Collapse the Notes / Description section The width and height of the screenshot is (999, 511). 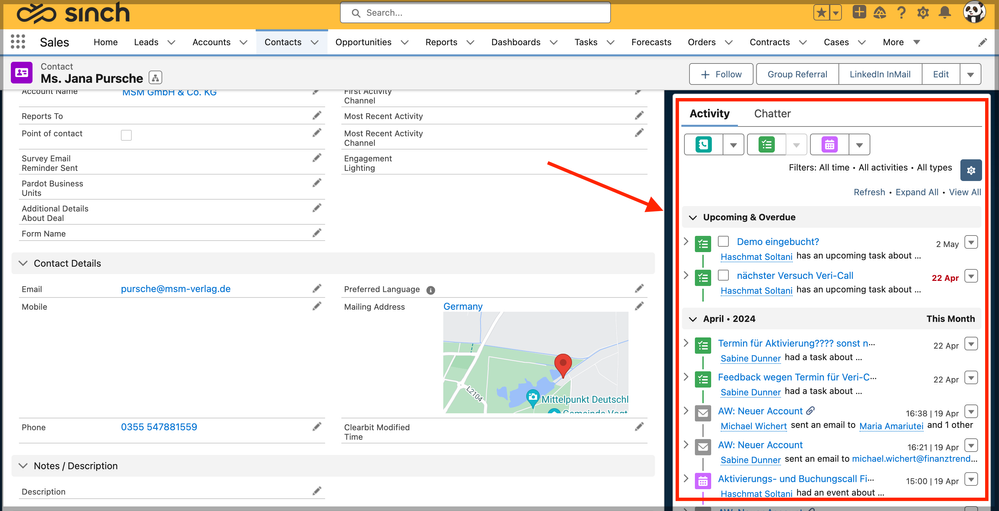click(23, 466)
